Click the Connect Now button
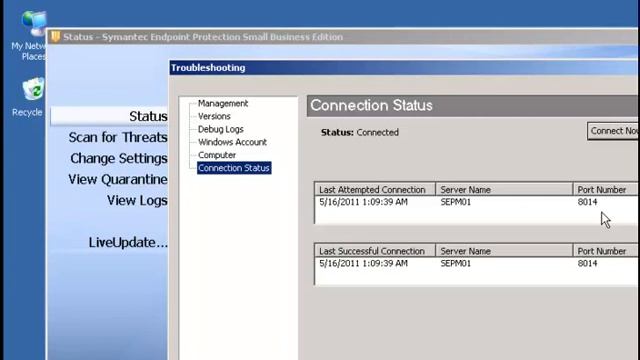 tap(613, 131)
